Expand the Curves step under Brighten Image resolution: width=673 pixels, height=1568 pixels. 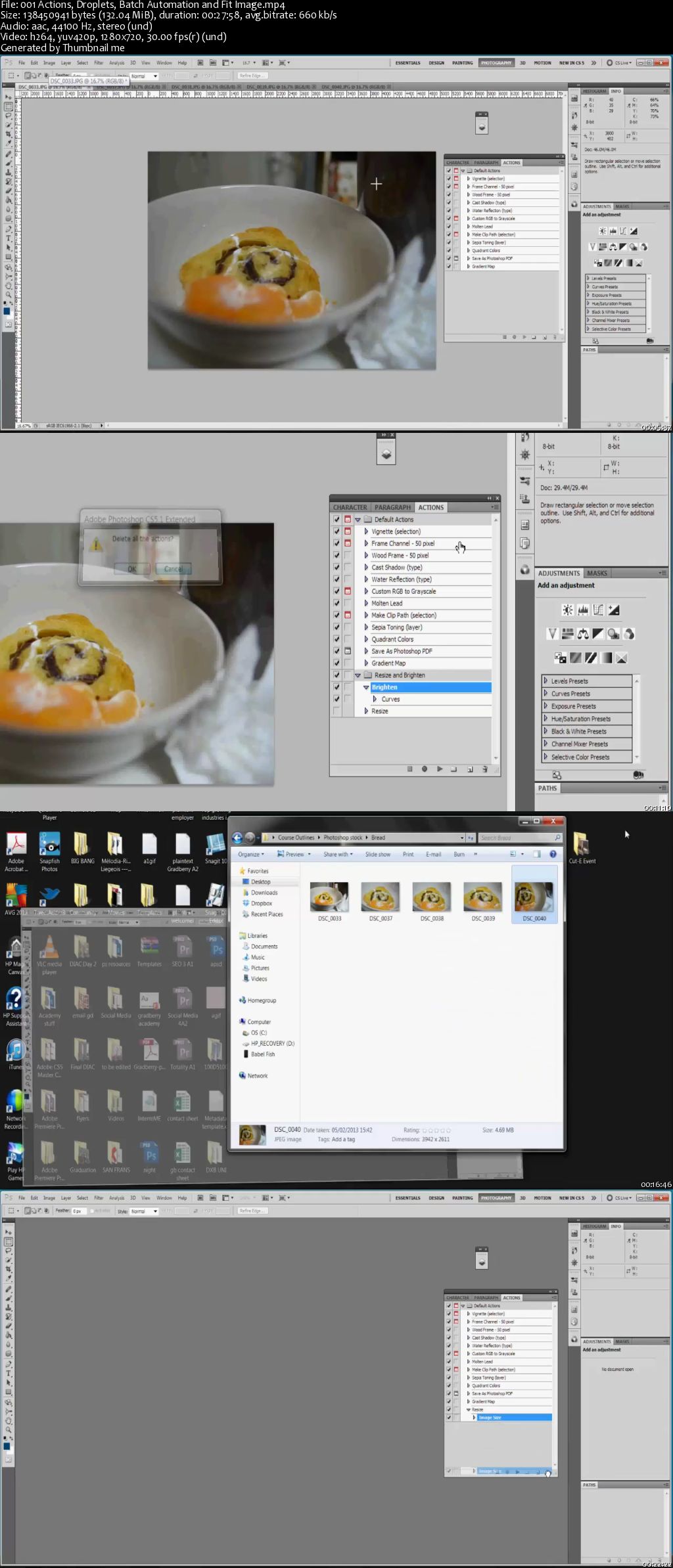(375, 699)
